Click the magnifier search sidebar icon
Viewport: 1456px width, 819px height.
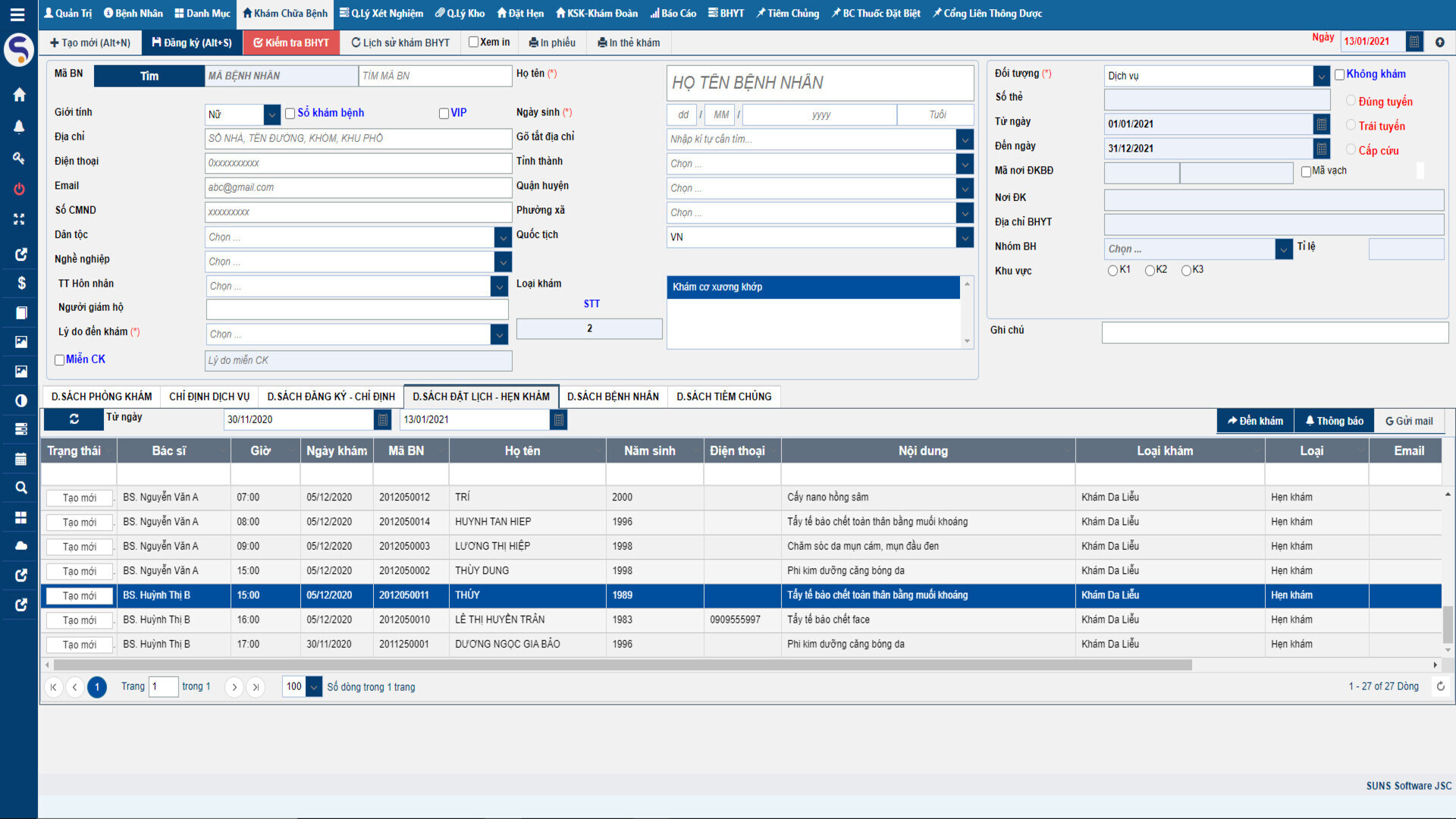[21, 488]
